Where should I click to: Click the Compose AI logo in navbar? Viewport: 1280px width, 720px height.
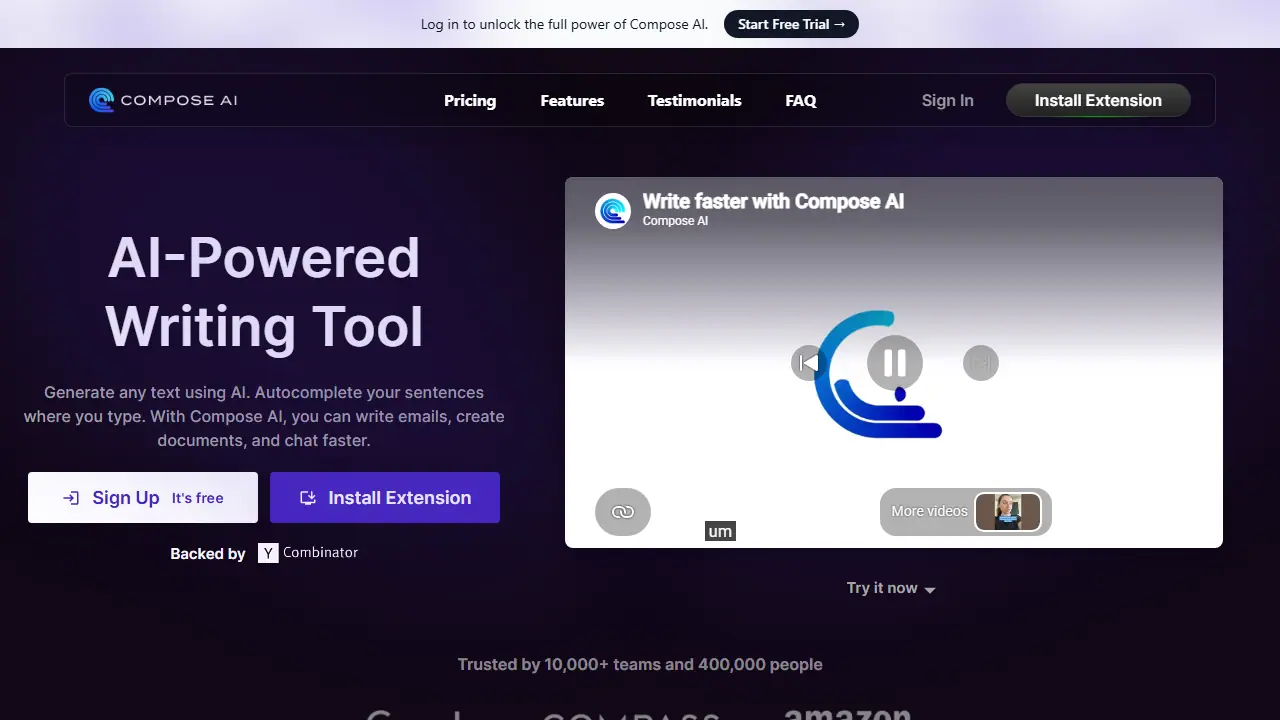(x=163, y=100)
